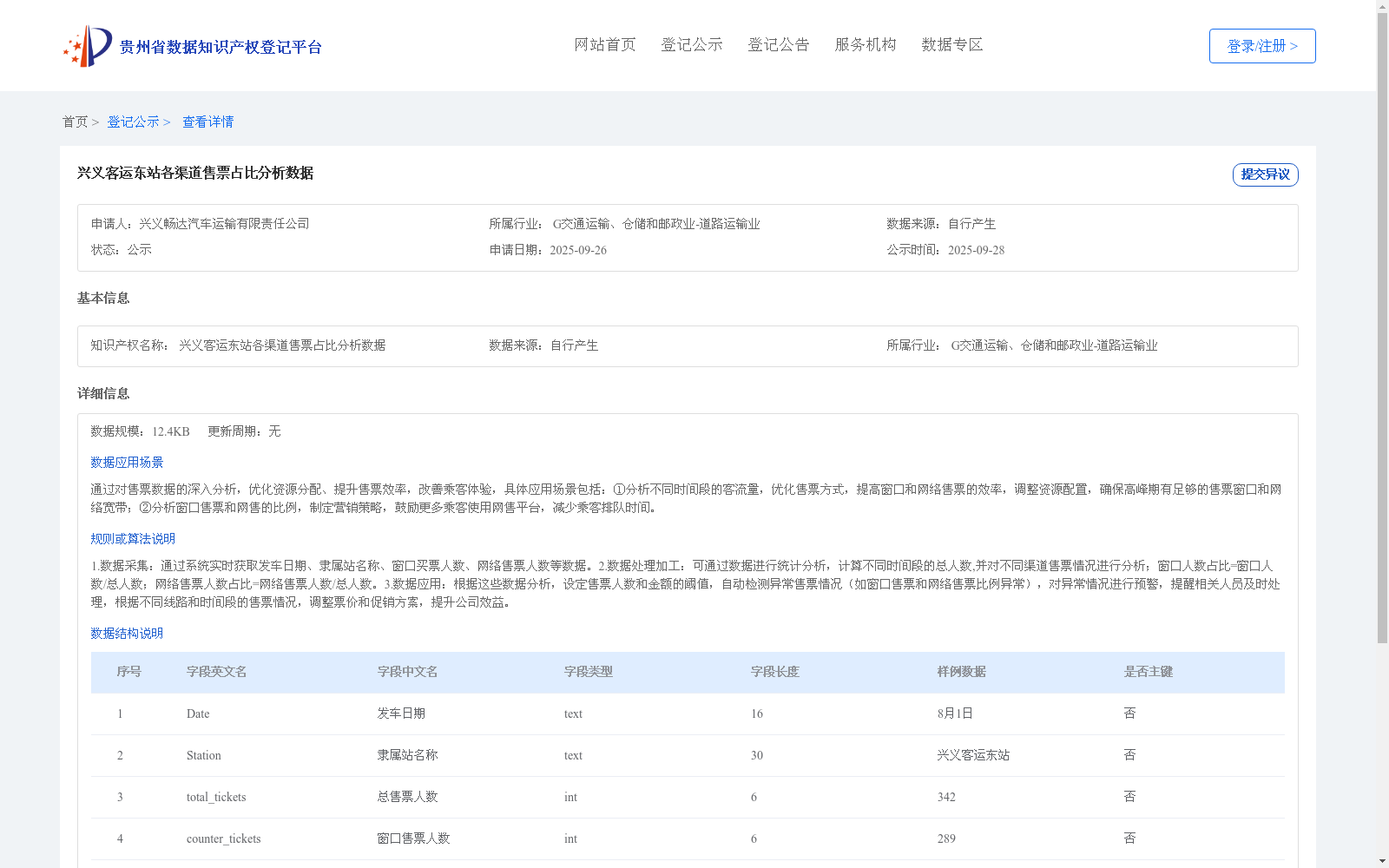This screenshot has width=1389, height=868.
Task: Click the sample data 兴义客运东站 cell
Action: (x=974, y=755)
